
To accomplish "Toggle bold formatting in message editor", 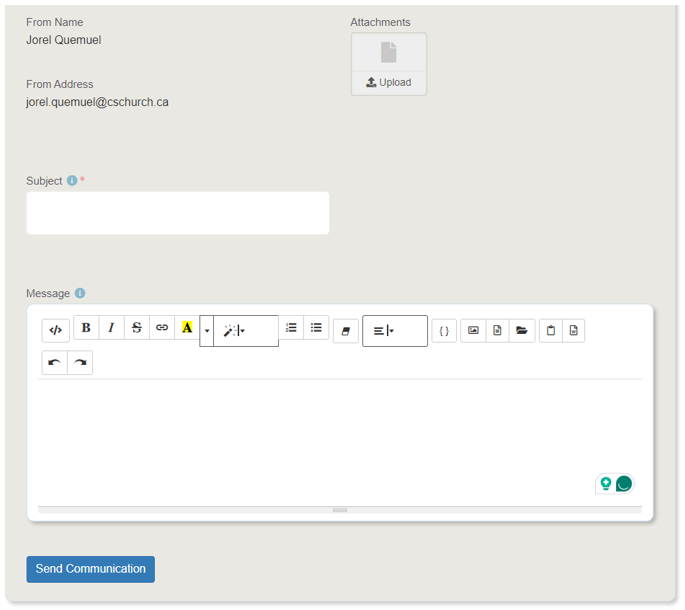I will pyautogui.click(x=86, y=328).
